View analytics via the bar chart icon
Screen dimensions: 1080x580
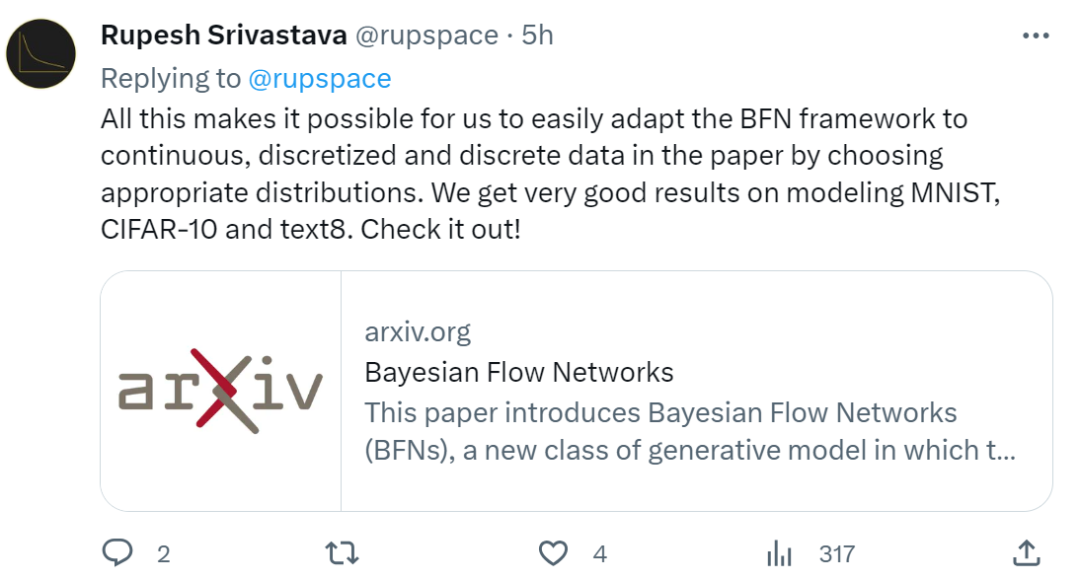point(779,553)
